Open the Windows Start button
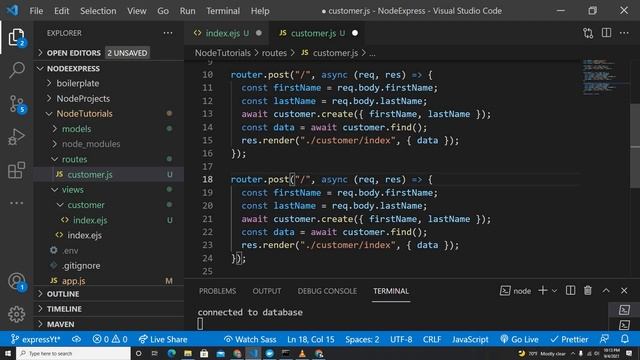This screenshot has width=640, height=360. [8, 353]
